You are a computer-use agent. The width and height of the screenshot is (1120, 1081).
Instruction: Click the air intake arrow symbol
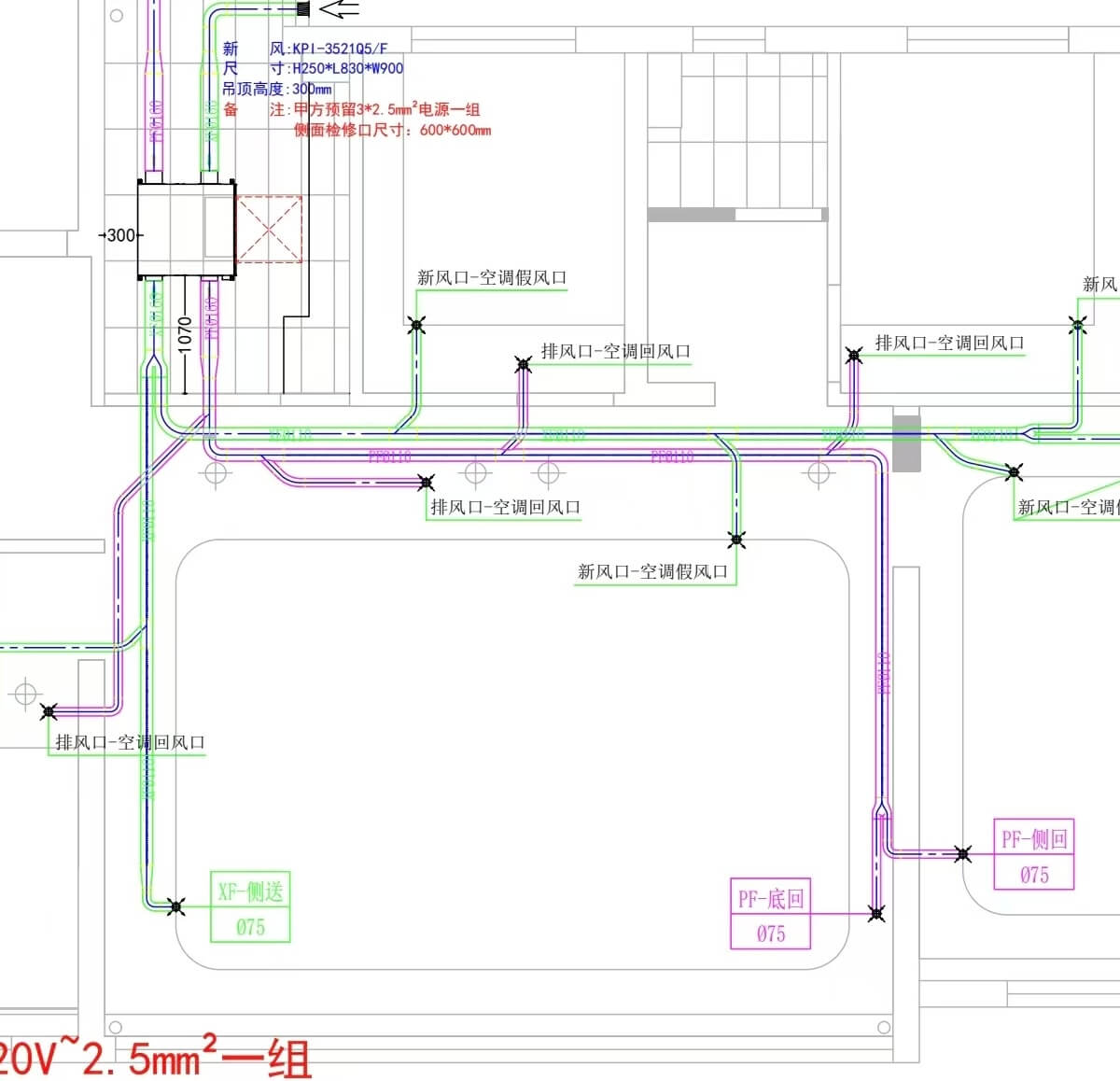[x=339, y=9]
